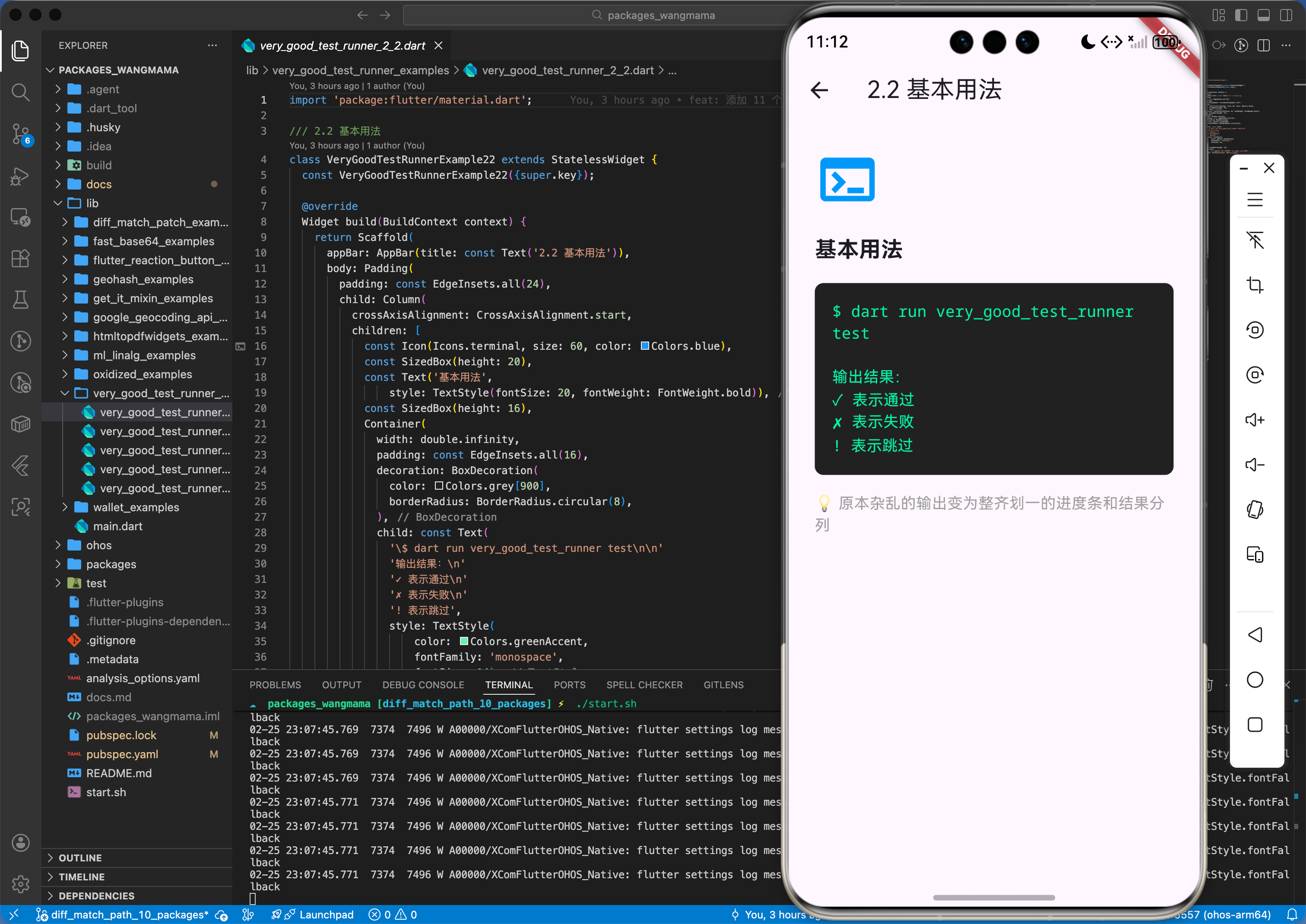1306x924 pixels.
Task: Collapse the lib folder
Action: [x=92, y=203]
